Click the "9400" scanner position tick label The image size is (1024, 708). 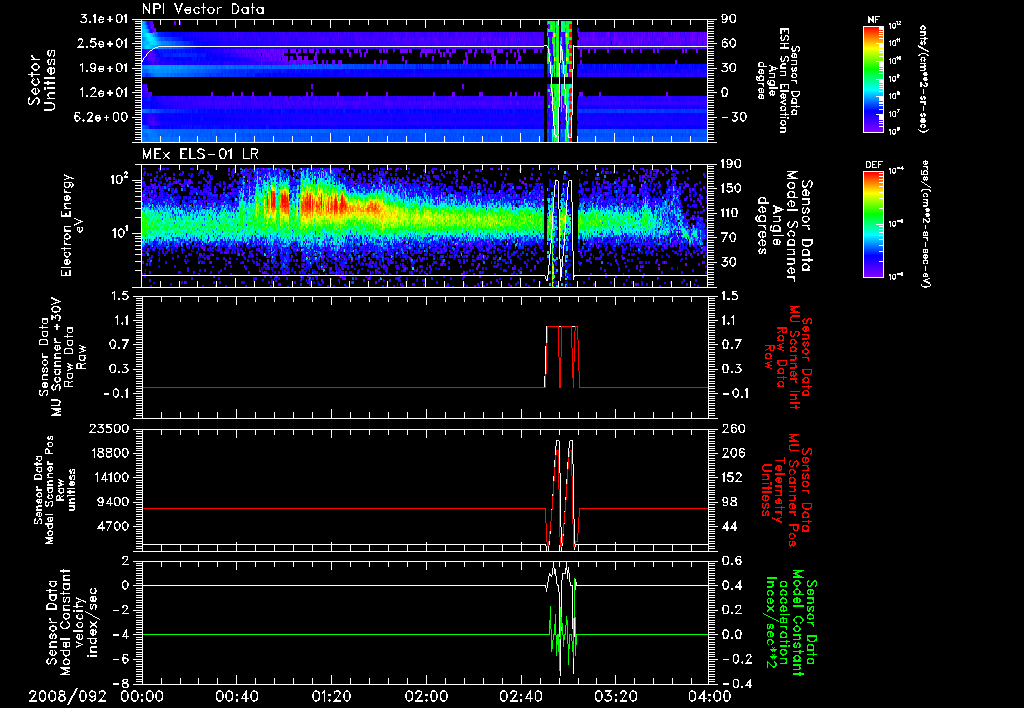click(x=113, y=502)
